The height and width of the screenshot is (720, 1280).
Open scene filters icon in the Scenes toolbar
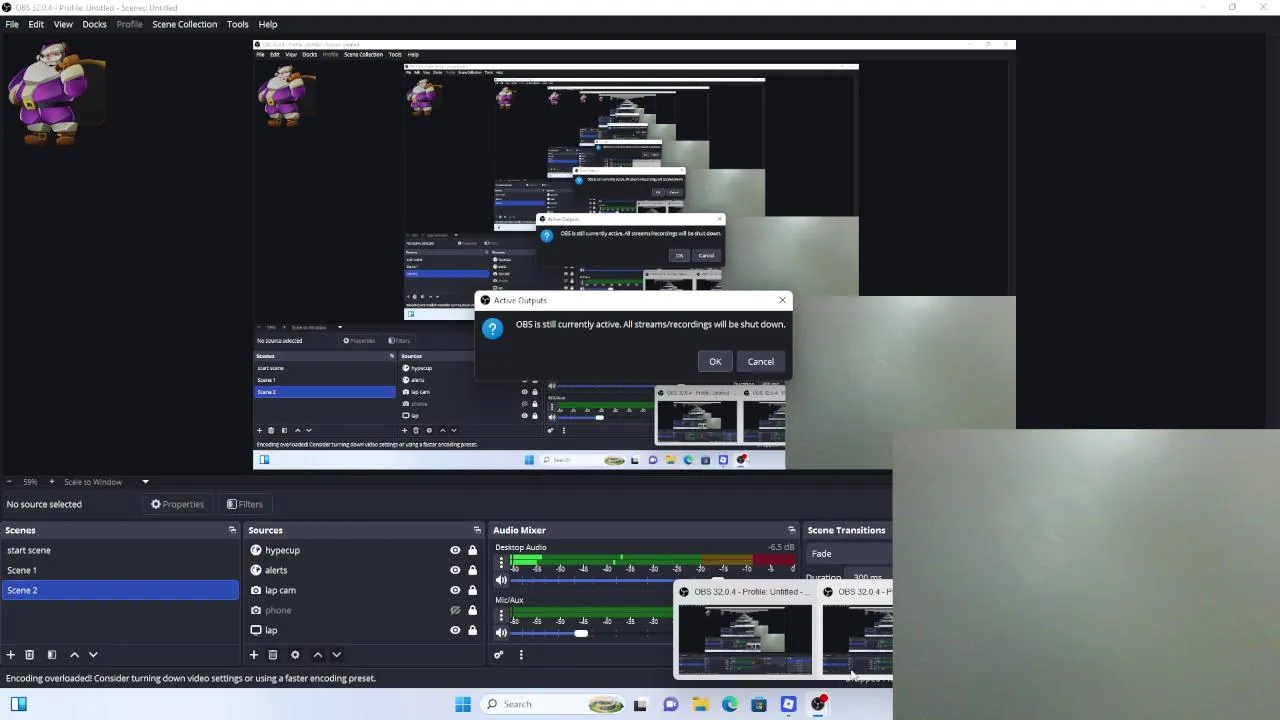pos(51,655)
